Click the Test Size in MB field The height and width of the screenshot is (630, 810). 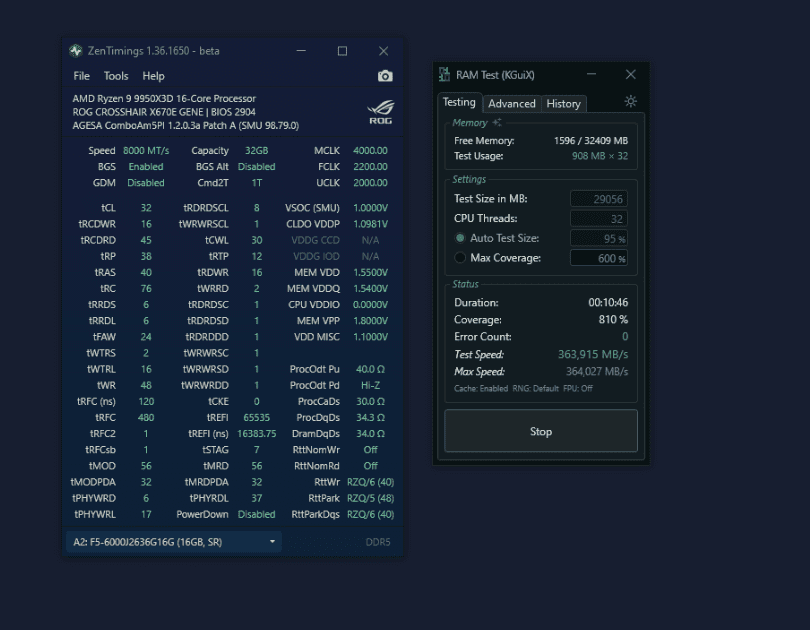(599, 199)
